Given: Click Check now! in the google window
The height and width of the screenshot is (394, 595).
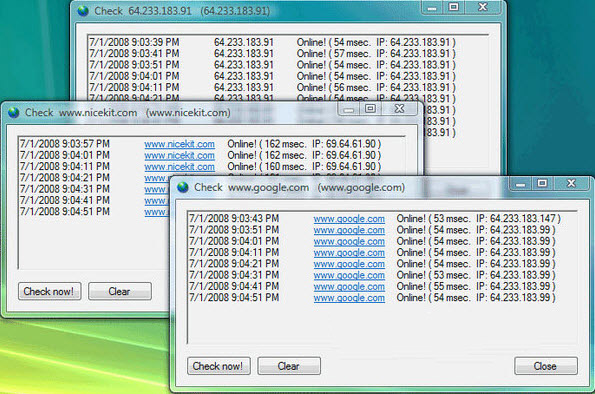Looking at the screenshot, I should (x=219, y=366).
